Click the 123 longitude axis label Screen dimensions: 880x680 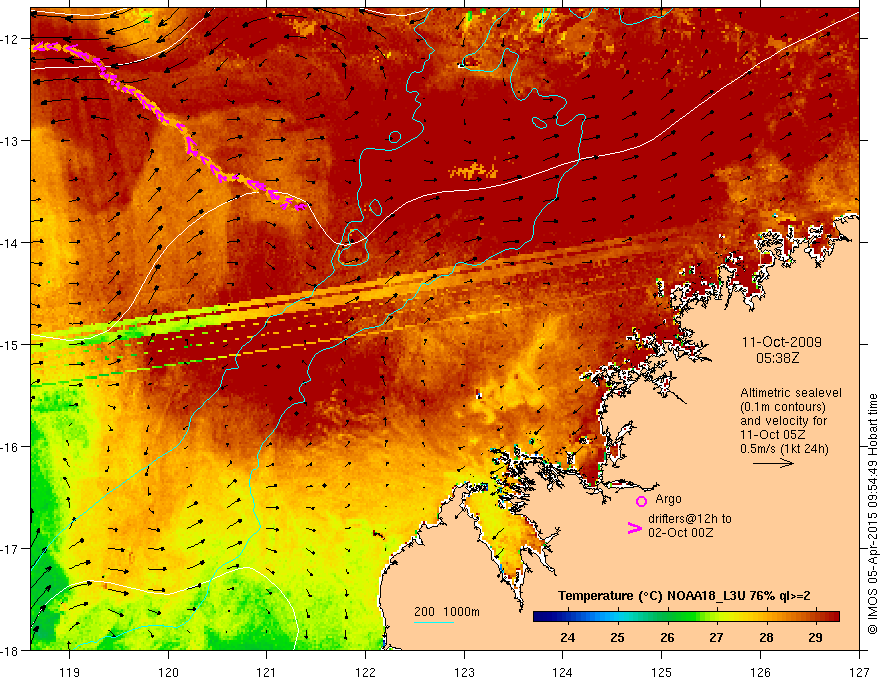[464, 672]
